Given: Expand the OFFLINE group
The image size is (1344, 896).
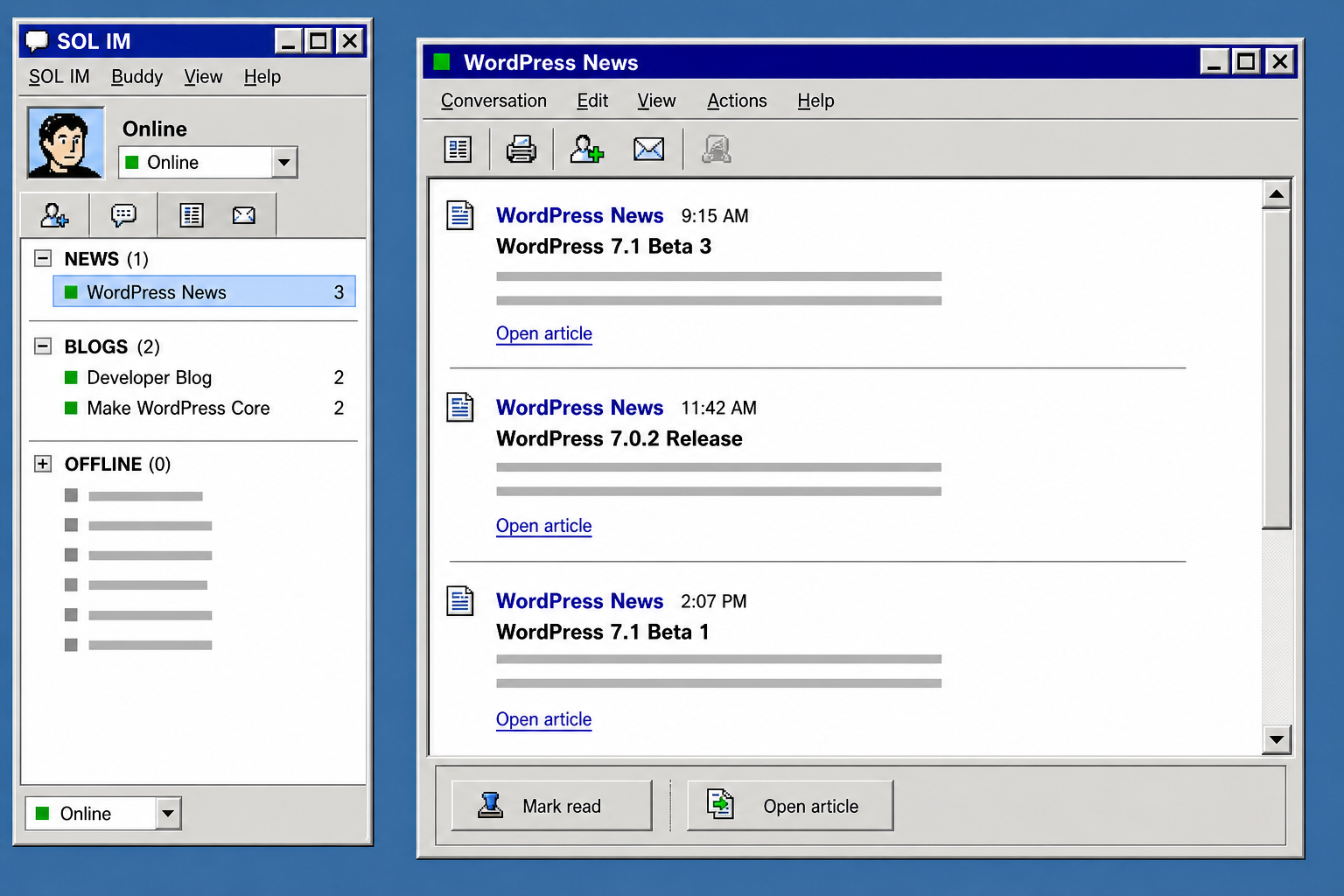Looking at the screenshot, I should point(43,464).
